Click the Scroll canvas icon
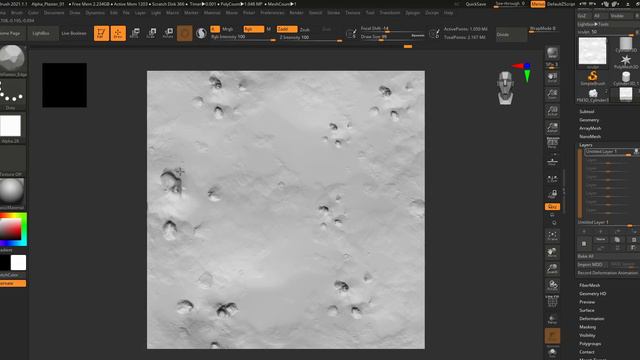This screenshot has height=360, width=640. point(552,78)
